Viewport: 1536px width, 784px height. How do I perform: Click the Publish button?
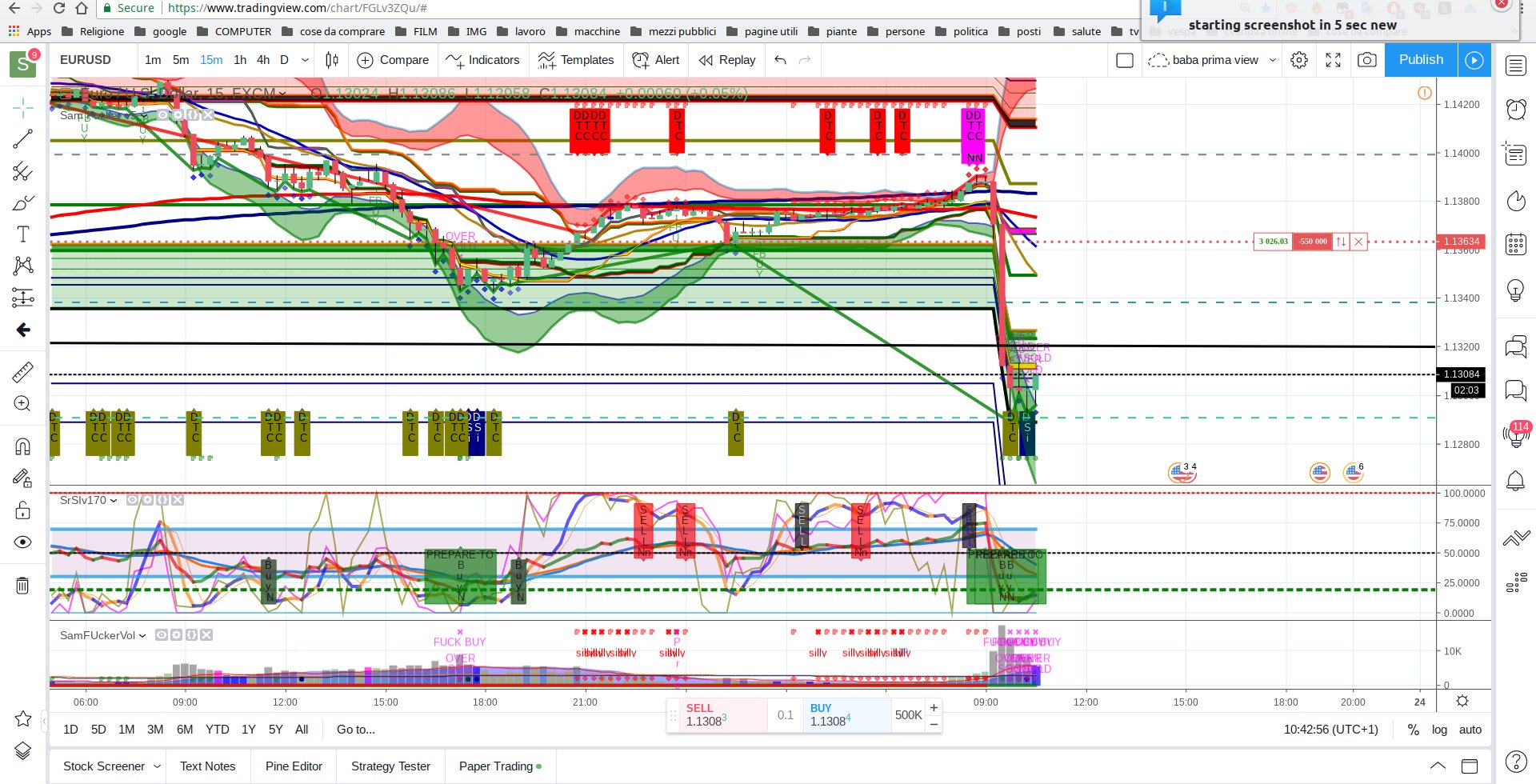[x=1421, y=60]
